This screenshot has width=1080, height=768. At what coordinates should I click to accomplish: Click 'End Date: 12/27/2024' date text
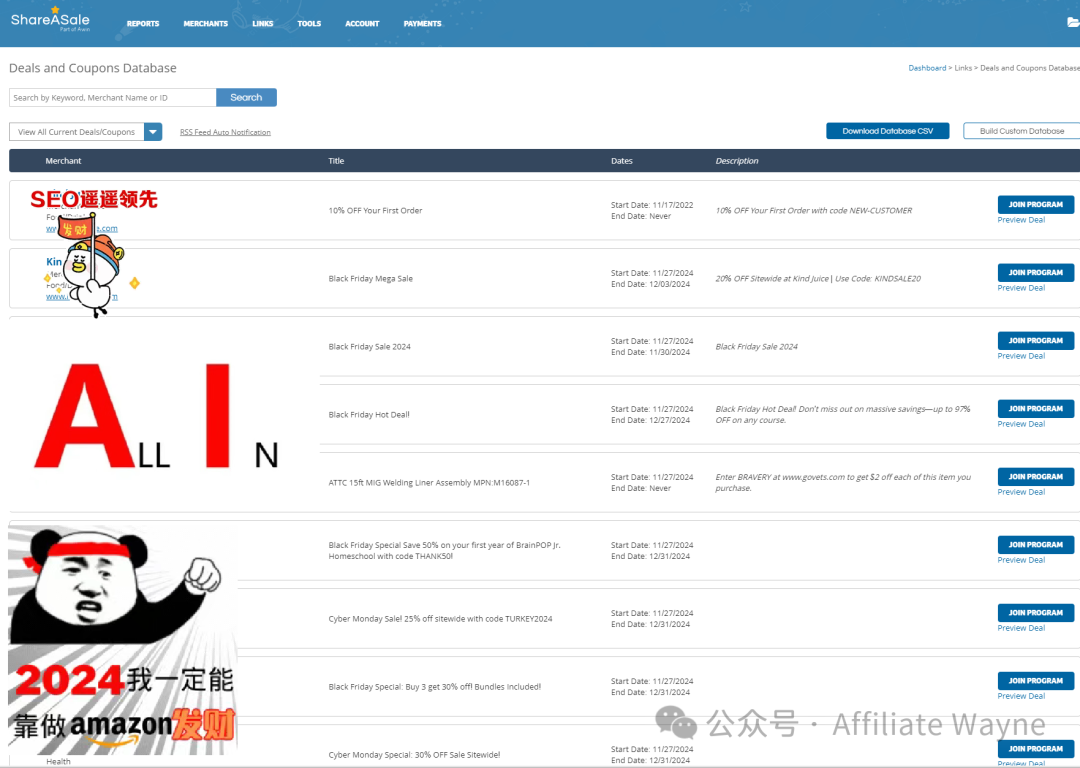click(x=650, y=420)
